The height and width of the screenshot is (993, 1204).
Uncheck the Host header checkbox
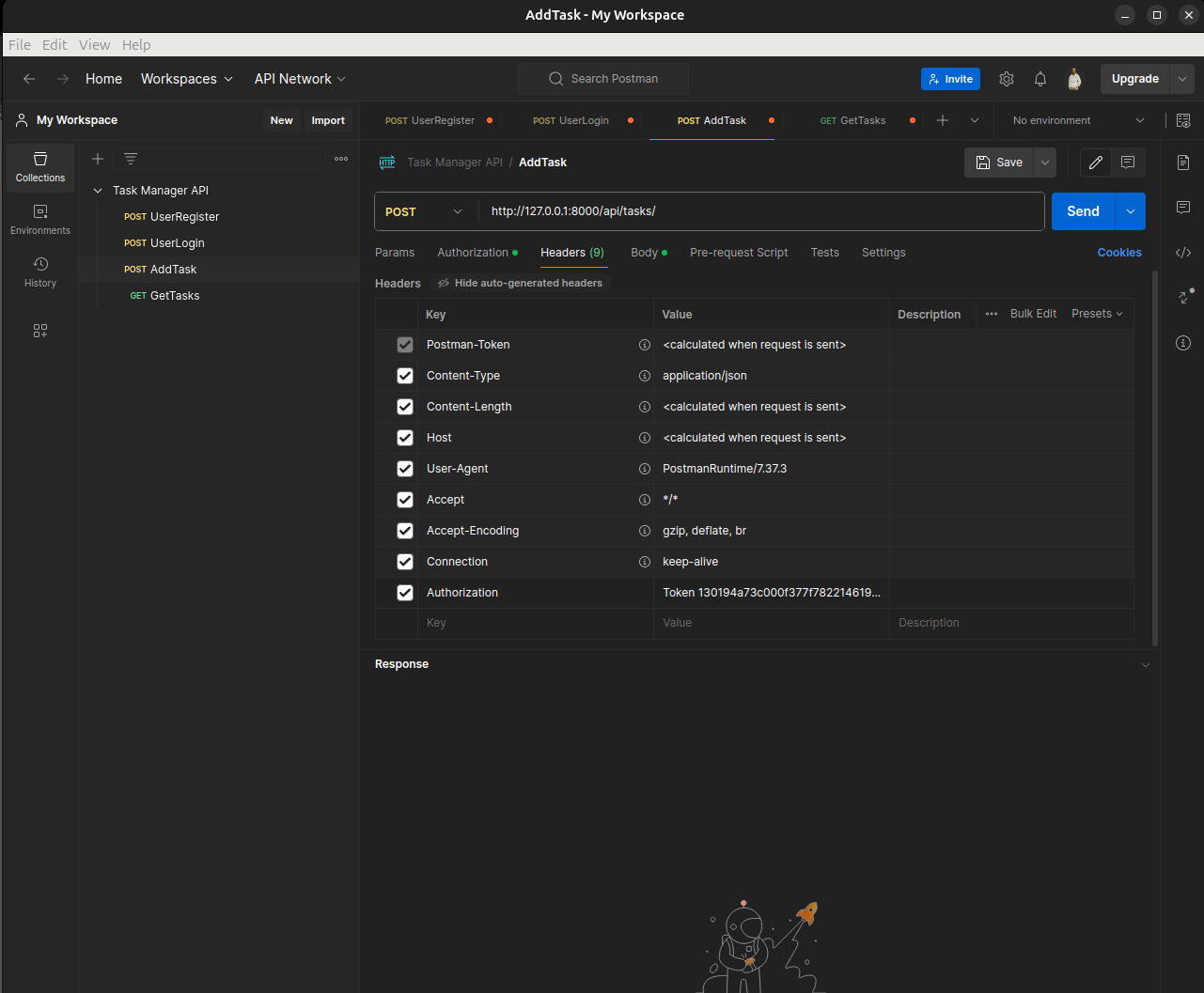click(x=405, y=438)
